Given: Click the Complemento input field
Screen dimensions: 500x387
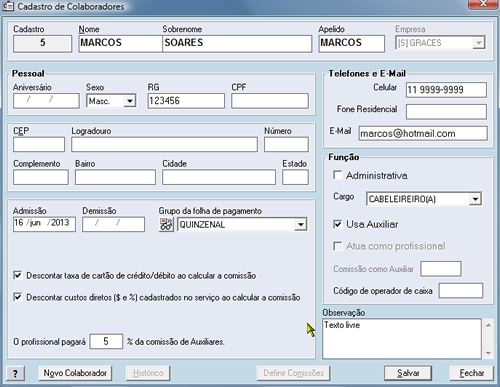Looking at the screenshot, I should point(41,177).
